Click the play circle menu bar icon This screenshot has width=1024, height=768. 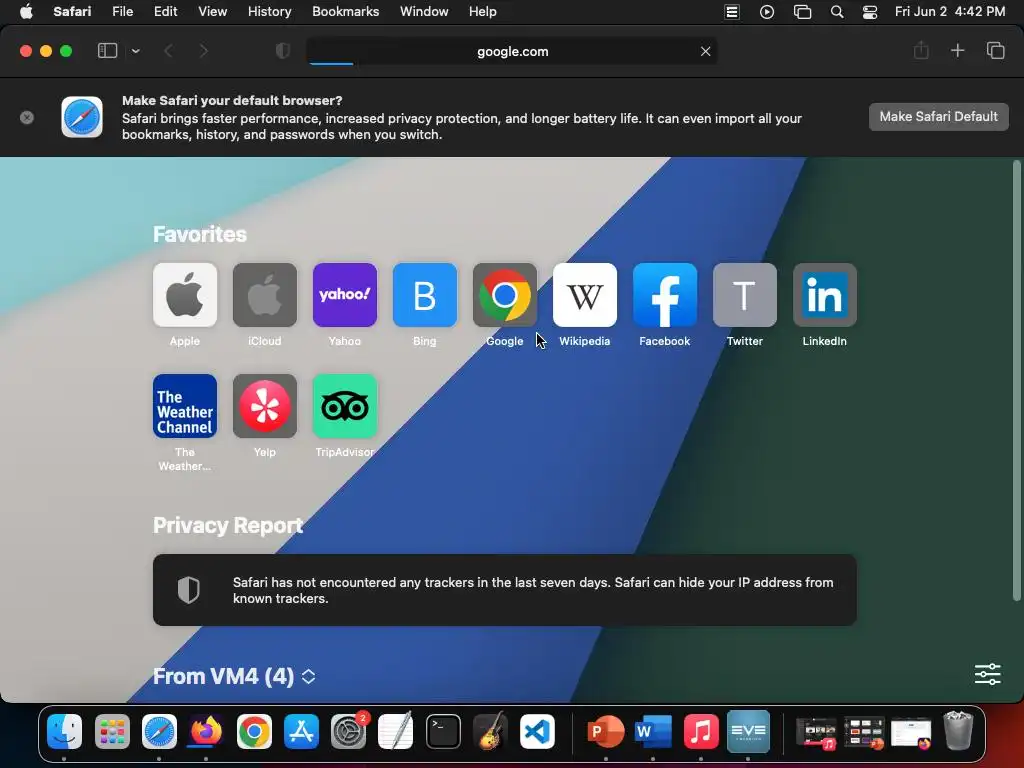point(767,12)
